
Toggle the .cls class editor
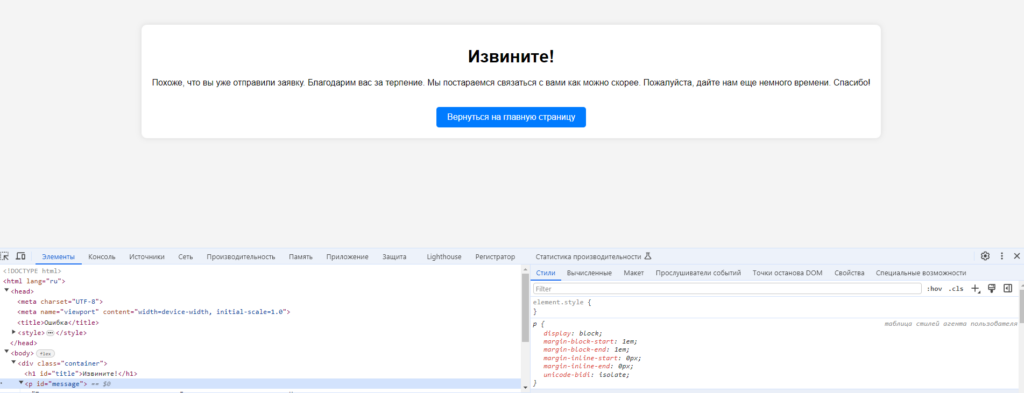(x=956, y=289)
